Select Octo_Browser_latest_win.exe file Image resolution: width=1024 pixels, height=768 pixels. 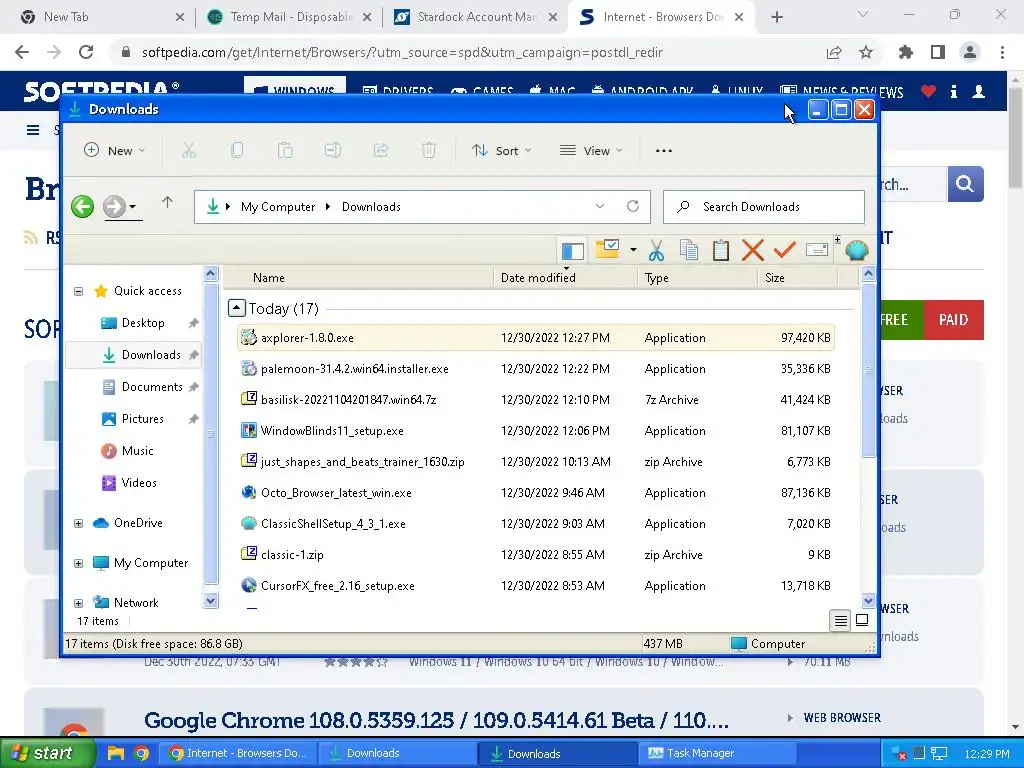coord(536,493)
